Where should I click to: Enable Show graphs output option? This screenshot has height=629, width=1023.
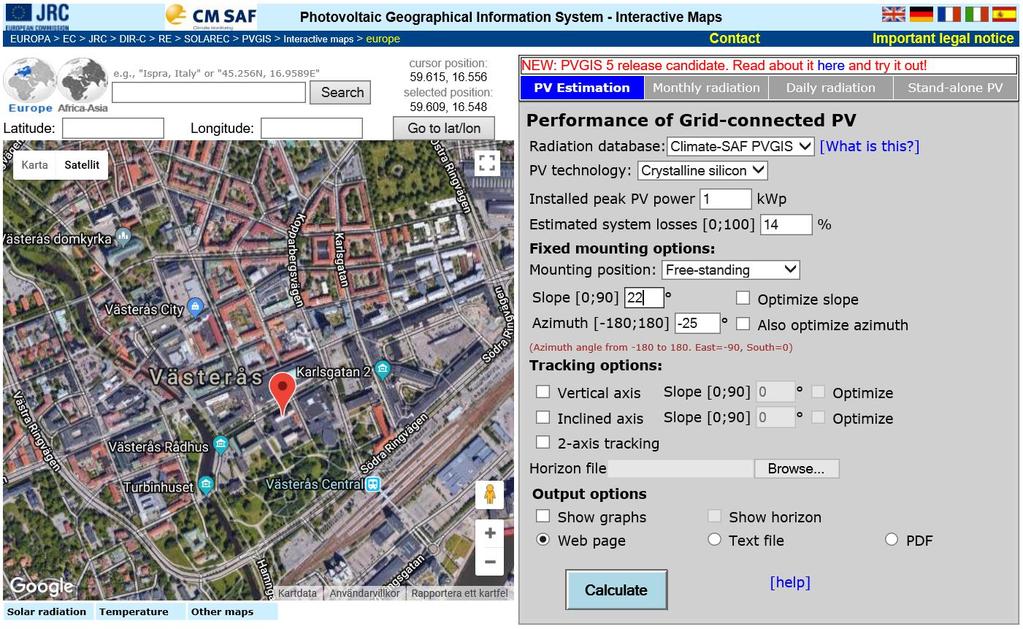[542, 516]
